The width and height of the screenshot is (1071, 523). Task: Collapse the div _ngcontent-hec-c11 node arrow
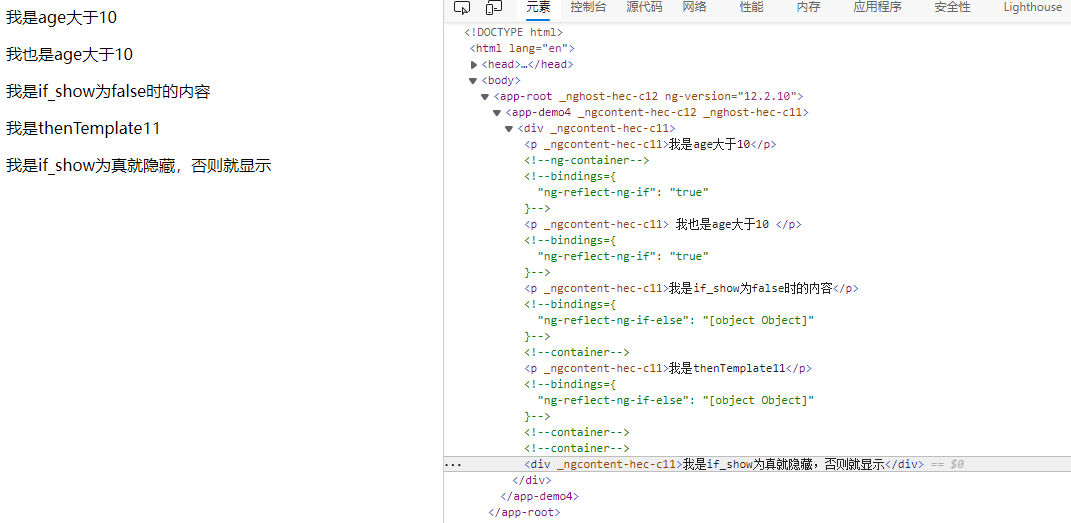click(x=509, y=128)
